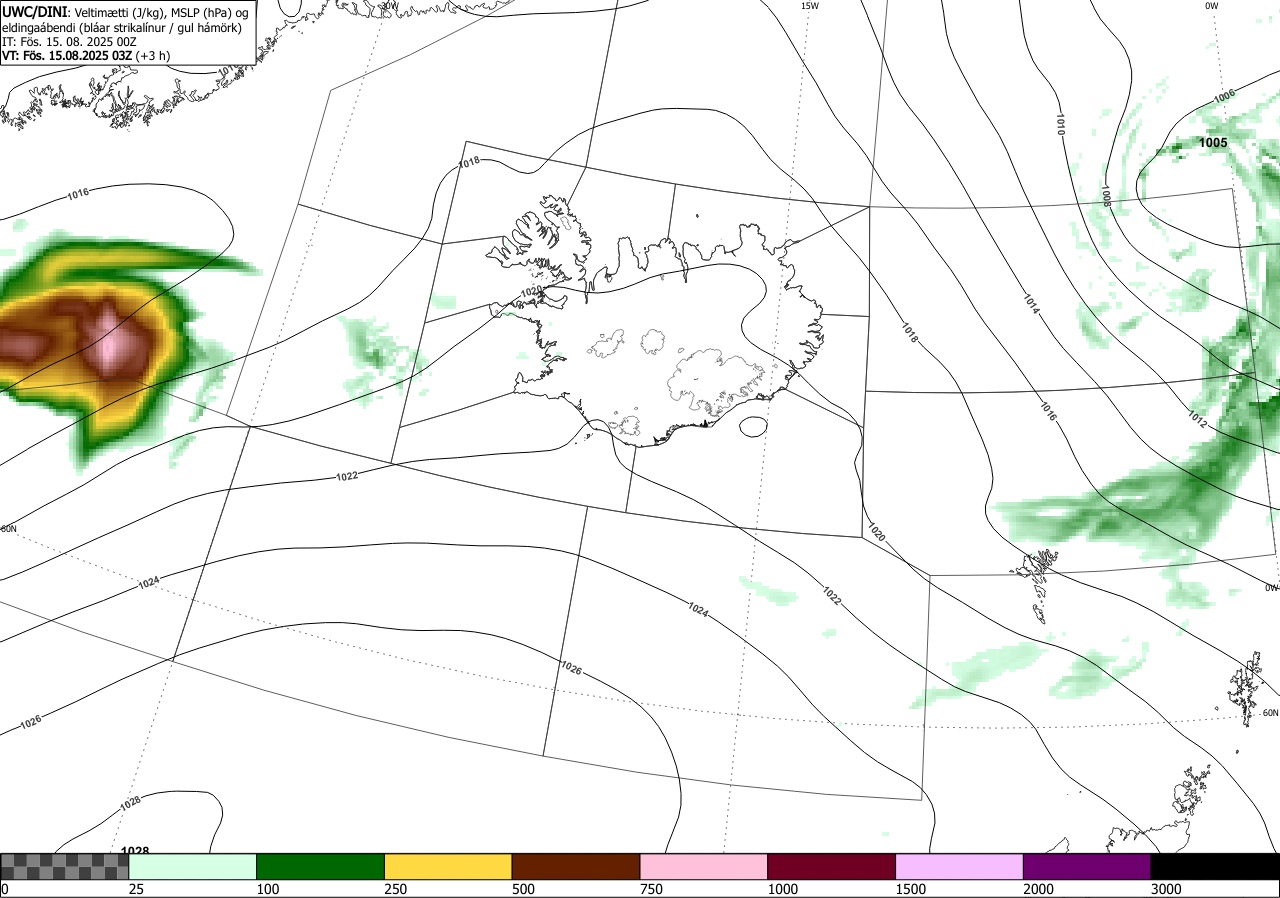The width and height of the screenshot is (1280, 898).
Task: Click the deep purple 2000–3000 legend swatch
Action: 1087,866
